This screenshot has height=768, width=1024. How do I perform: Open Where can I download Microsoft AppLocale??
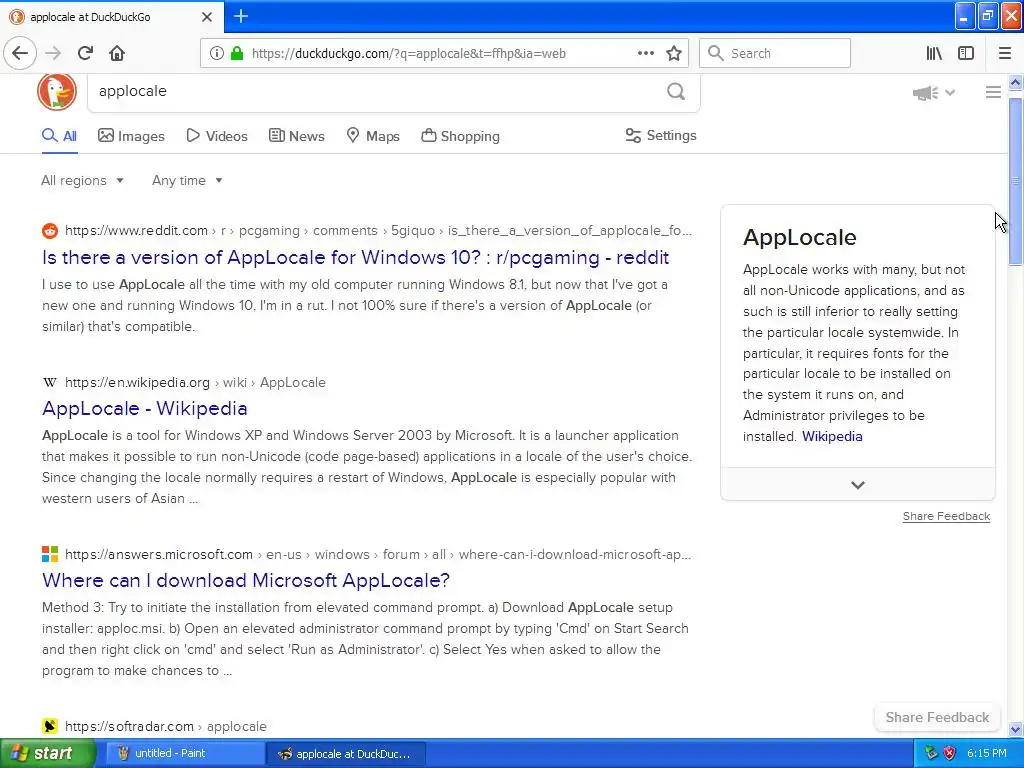(246, 580)
